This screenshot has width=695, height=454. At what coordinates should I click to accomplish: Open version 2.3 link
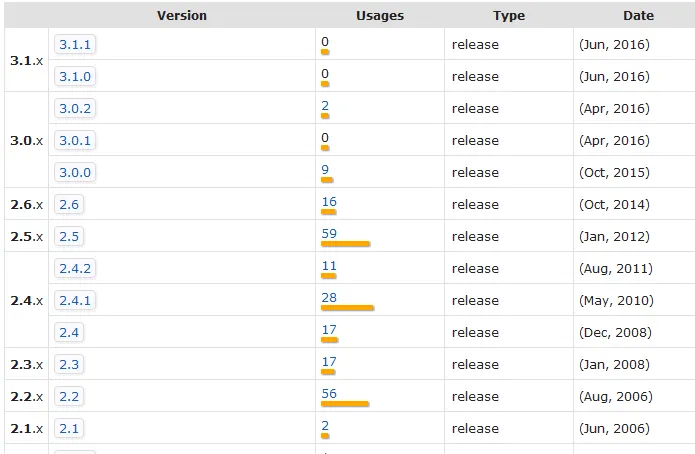(68, 365)
